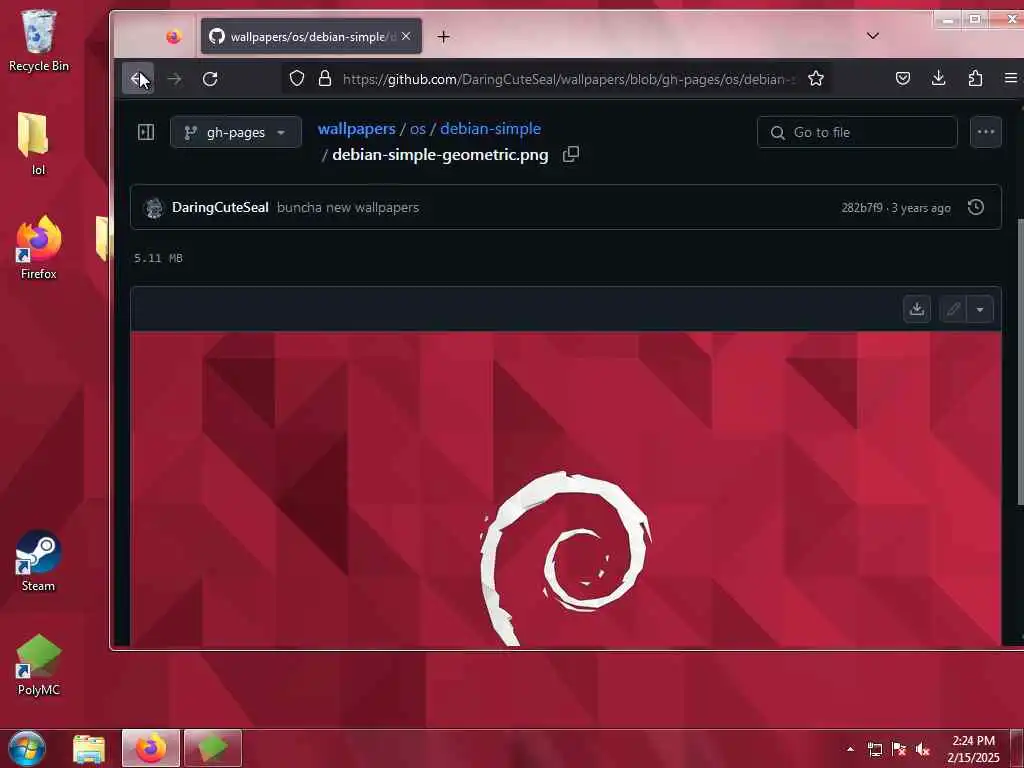Click the browser forward arrow
The width and height of the screenshot is (1024, 768).
point(174,79)
